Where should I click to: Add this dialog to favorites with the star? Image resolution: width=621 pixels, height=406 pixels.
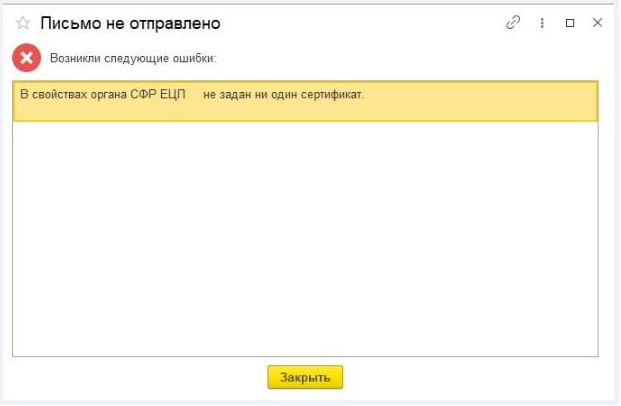pyautogui.click(x=23, y=23)
